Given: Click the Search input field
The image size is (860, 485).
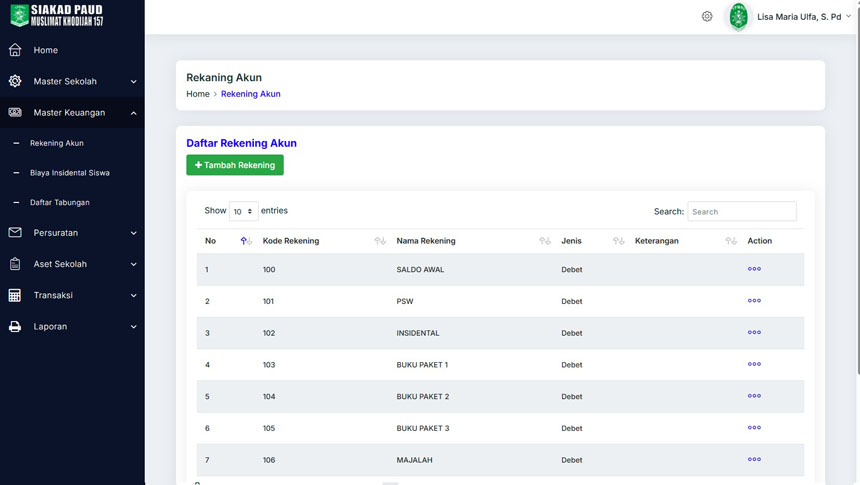Looking at the screenshot, I should coord(741,212).
